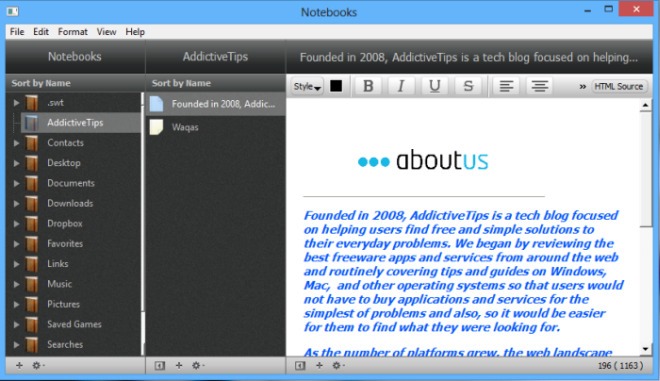660x381 pixels.
Task: Open the Style dropdown
Action: click(307, 86)
